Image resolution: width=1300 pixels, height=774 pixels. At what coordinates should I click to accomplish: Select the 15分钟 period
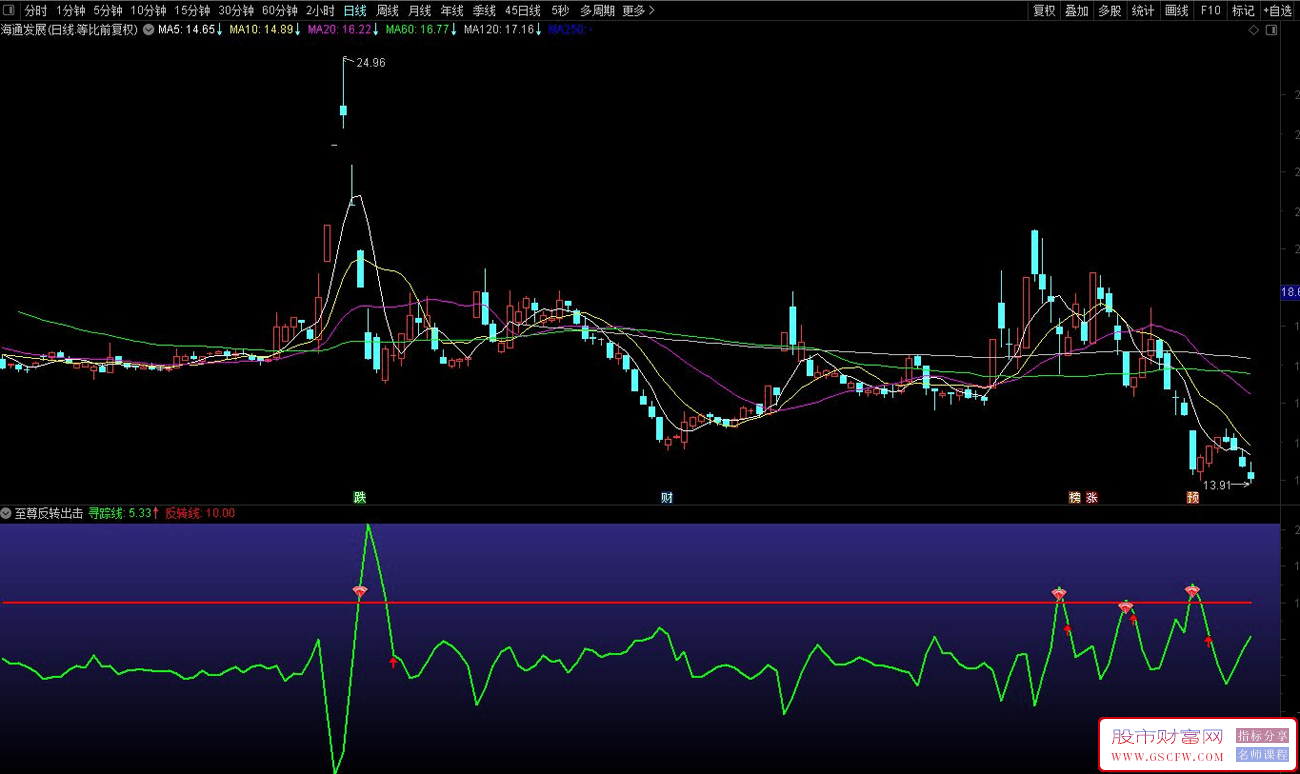192,10
